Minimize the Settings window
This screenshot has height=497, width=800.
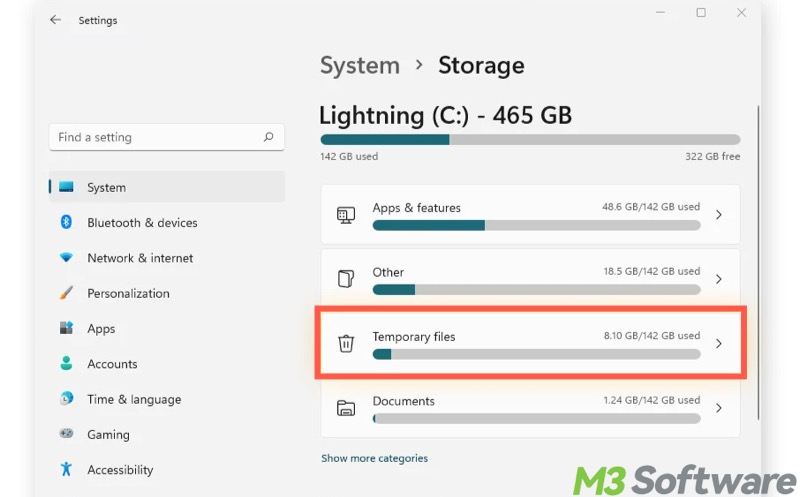[660, 12]
